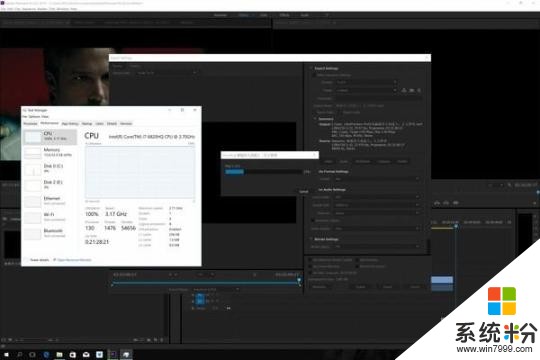Click the encoding progress bar
This screenshot has width=540, height=360.
pyautogui.click(x=263, y=172)
